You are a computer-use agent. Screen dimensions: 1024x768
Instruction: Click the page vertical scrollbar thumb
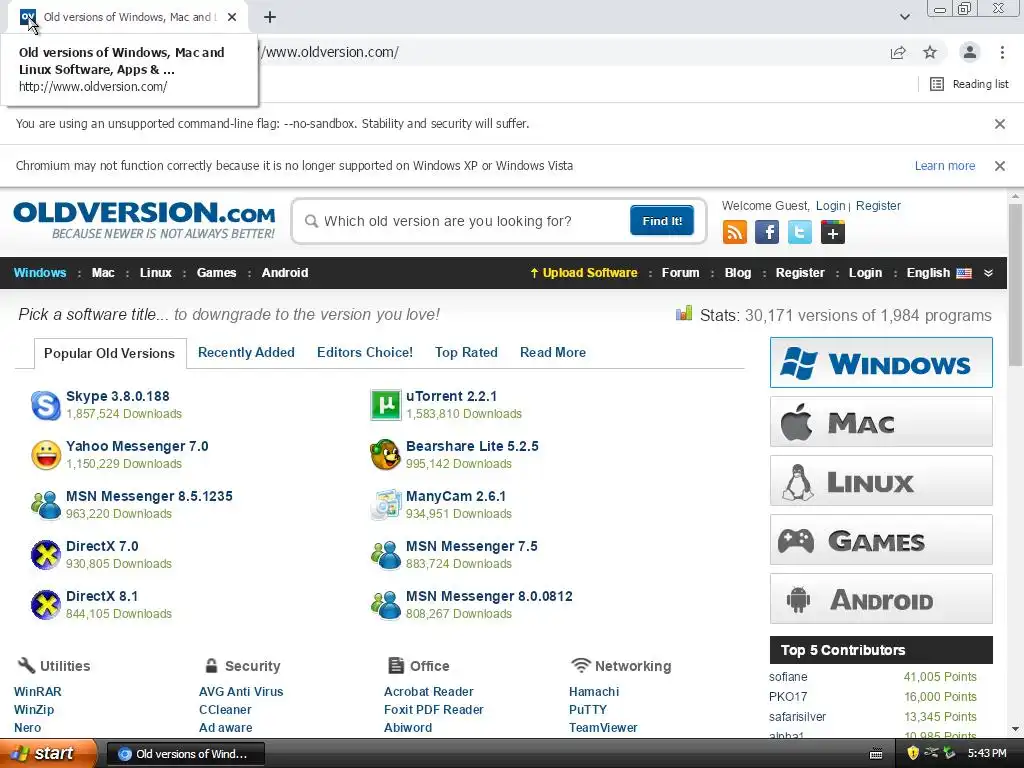(1015, 284)
